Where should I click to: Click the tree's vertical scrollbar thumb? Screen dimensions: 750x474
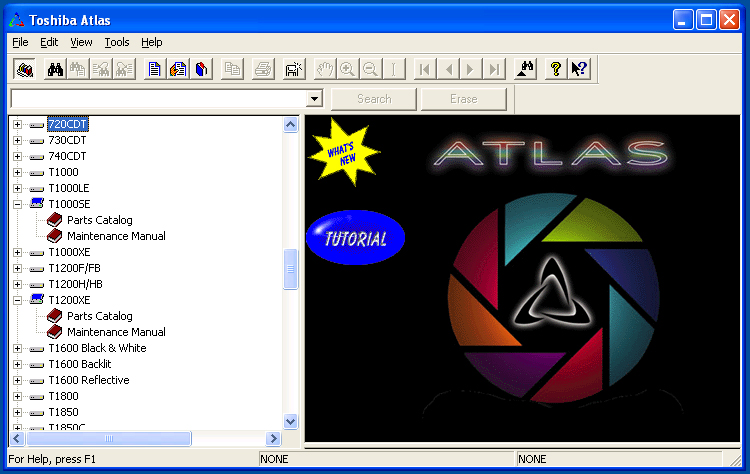(291, 270)
